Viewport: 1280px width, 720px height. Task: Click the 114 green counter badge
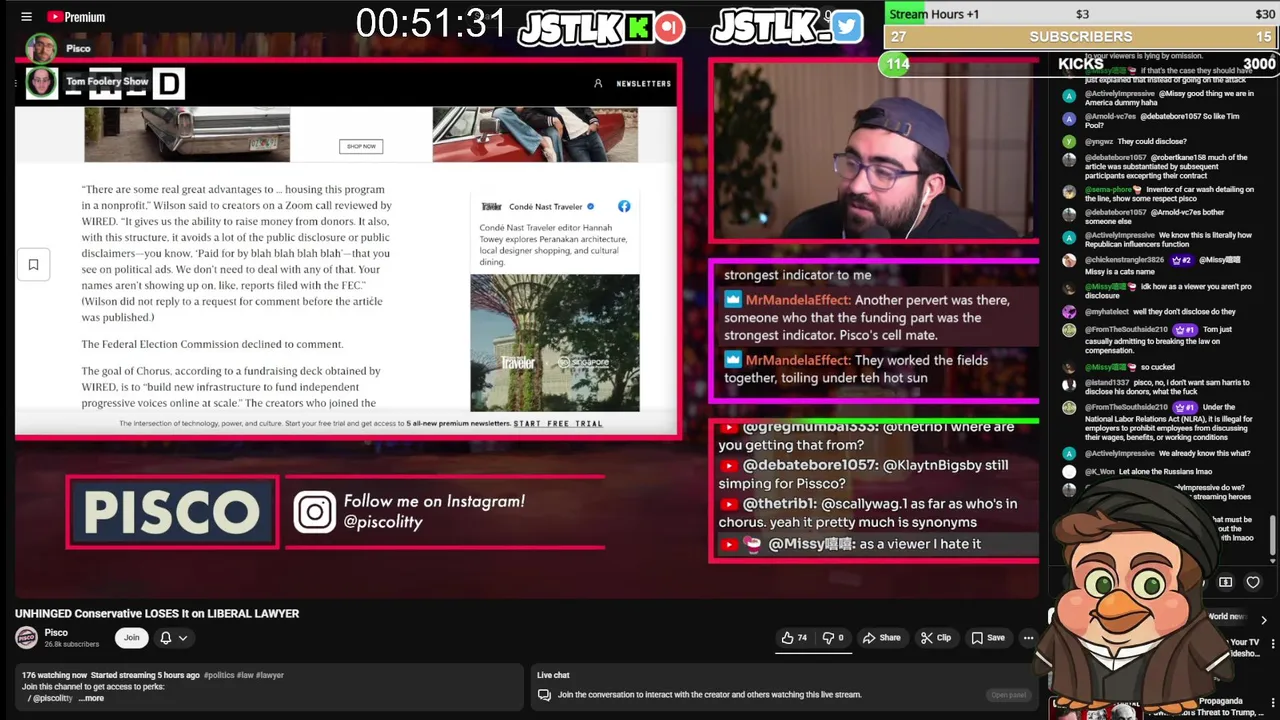[897, 64]
